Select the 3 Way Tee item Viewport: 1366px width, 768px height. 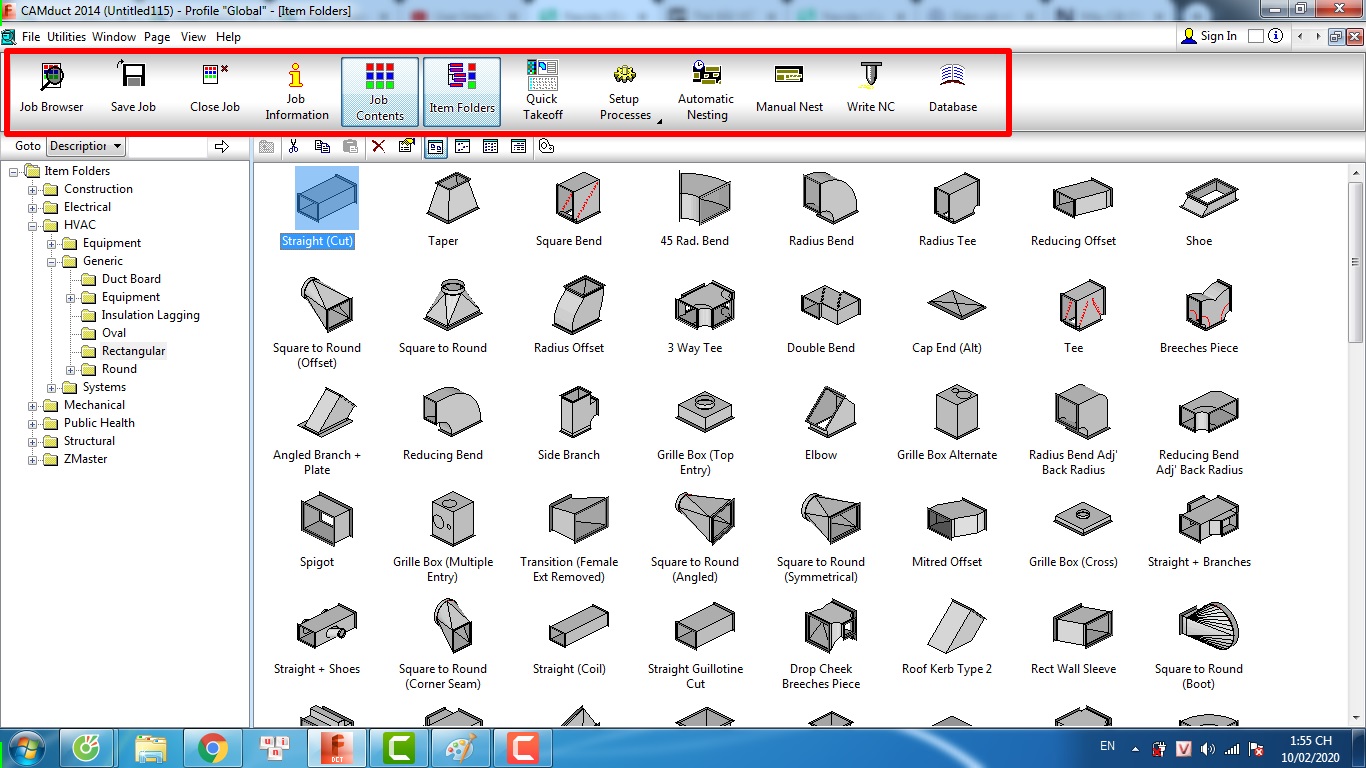tap(695, 316)
